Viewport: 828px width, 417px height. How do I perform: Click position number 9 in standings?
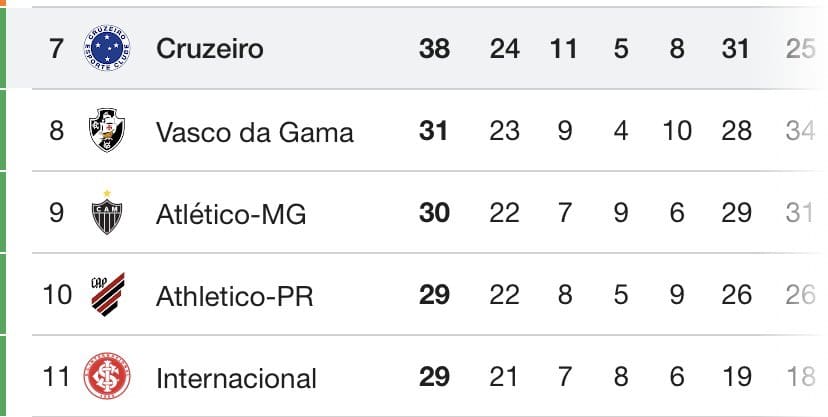click(56, 213)
